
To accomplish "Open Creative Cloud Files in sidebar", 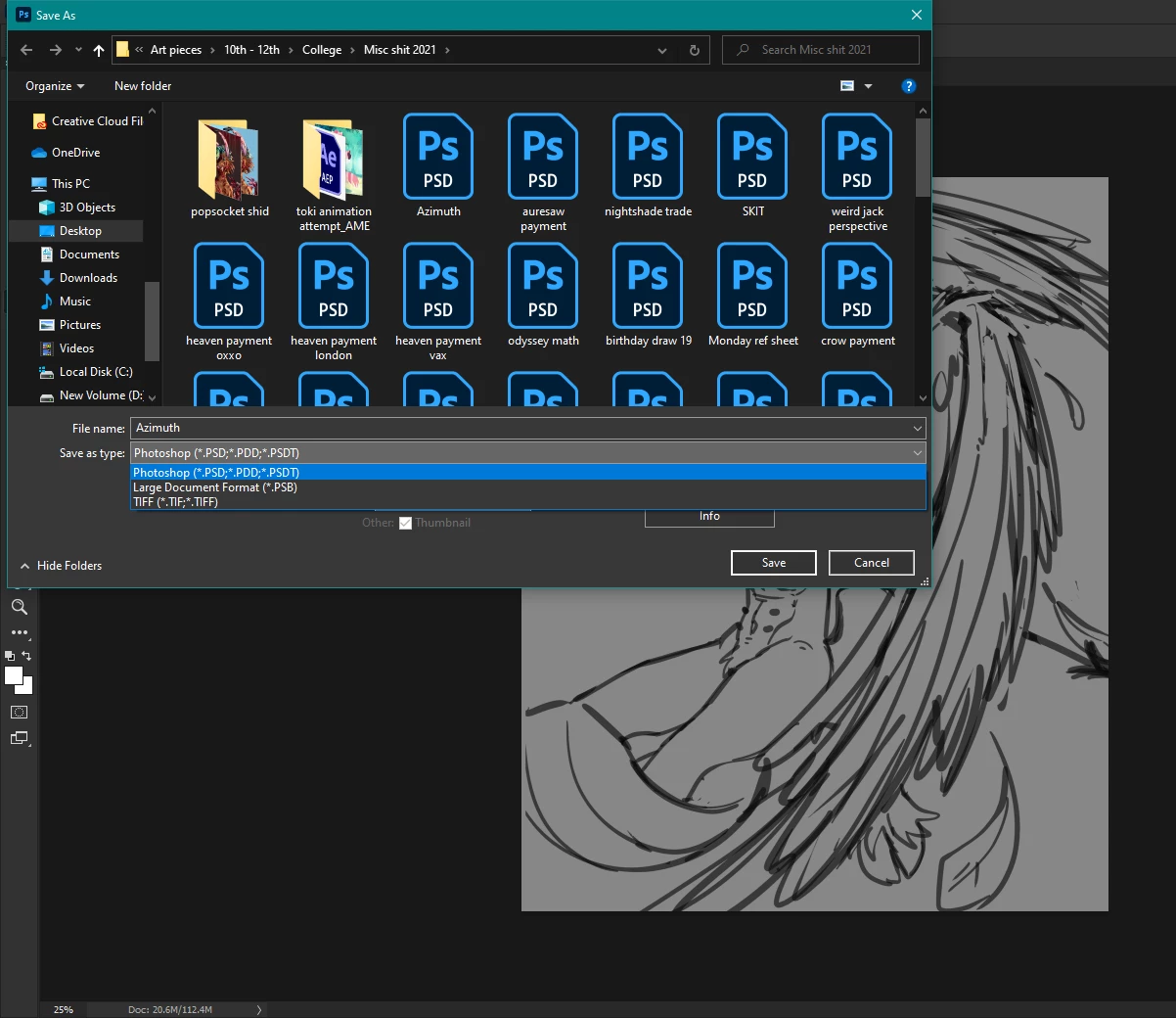I will point(88,121).
